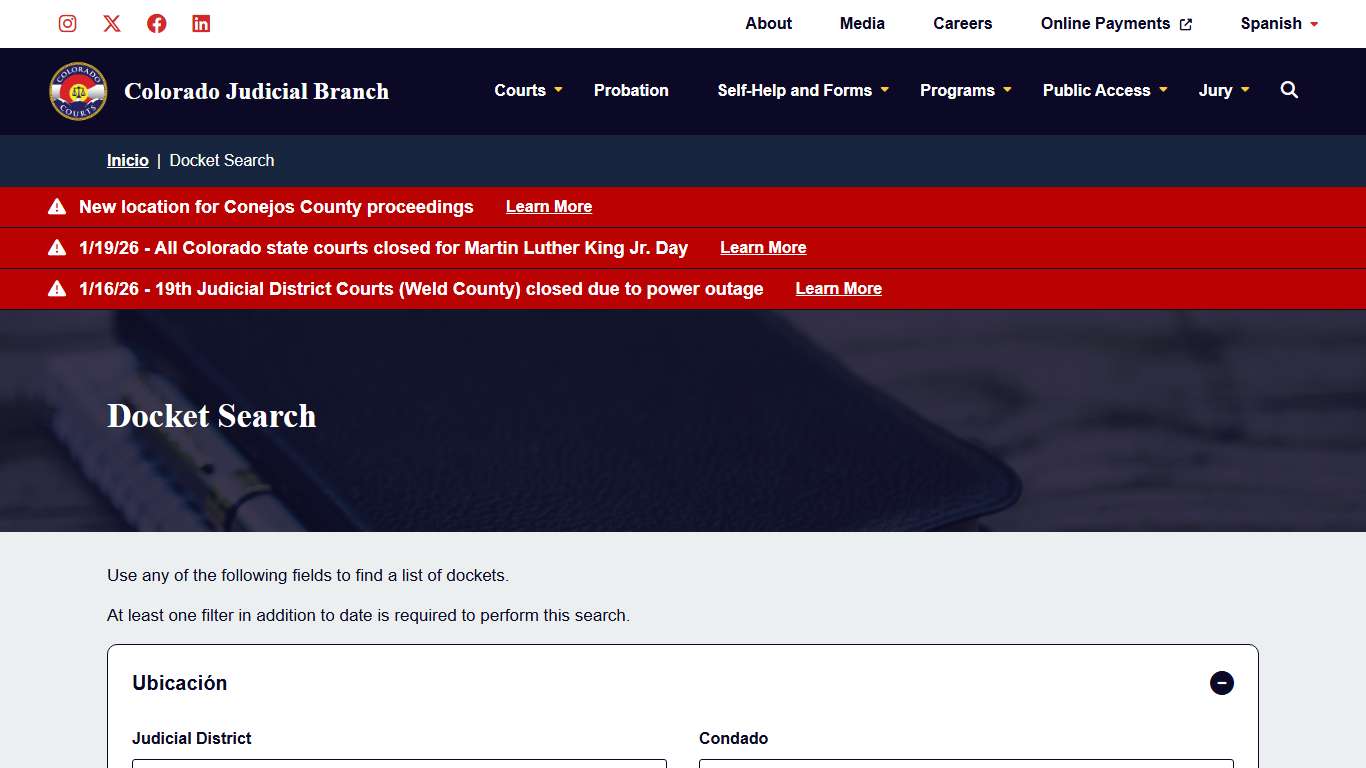Collapse the Ubicación section
Image resolution: width=1366 pixels, height=768 pixels.
click(1221, 683)
